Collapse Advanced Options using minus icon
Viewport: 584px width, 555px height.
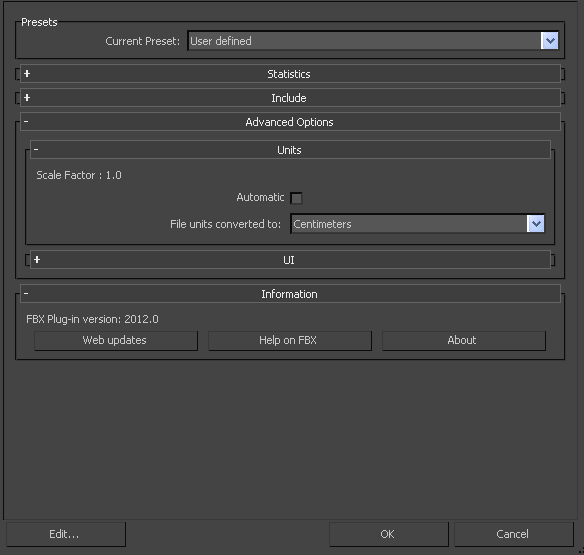click(x=26, y=121)
